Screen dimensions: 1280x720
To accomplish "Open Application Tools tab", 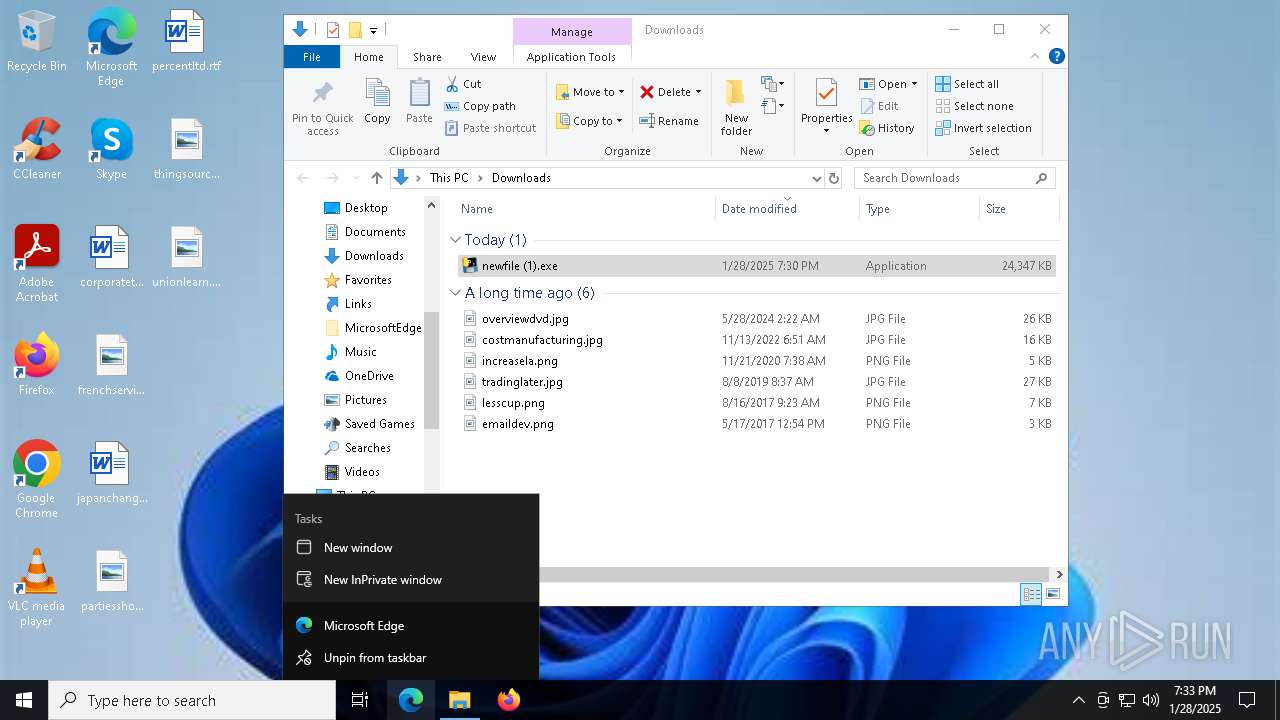I will click(571, 57).
